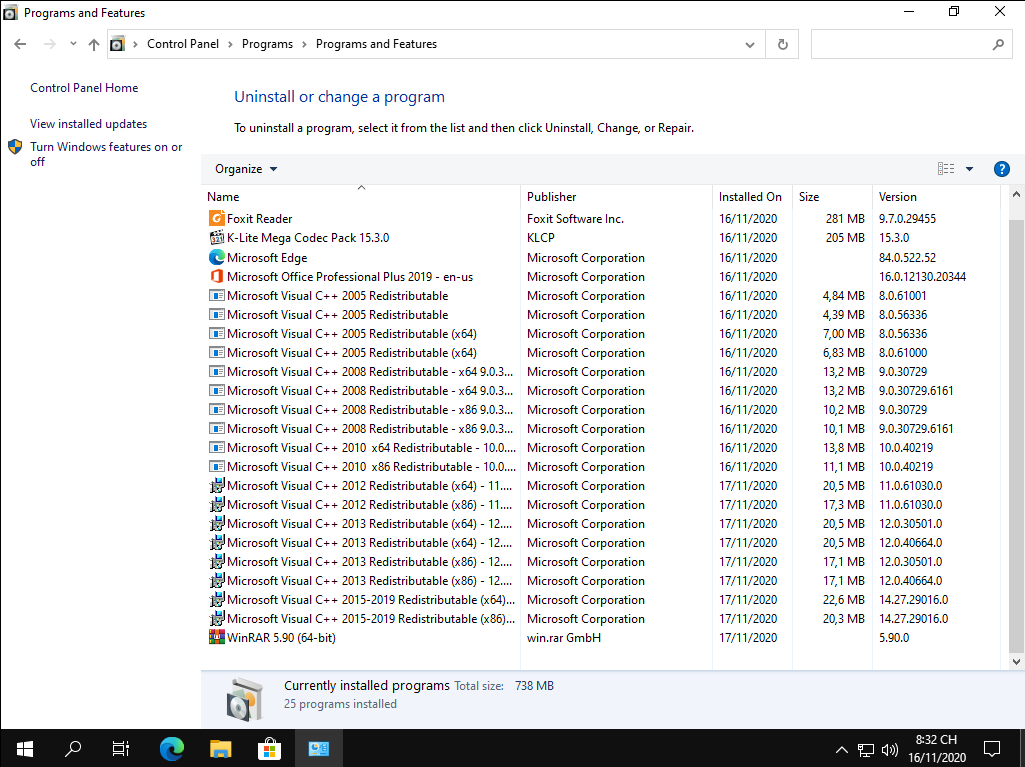1025x767 pixels.
Task: Click the 281 MB size cell
Action: point(845,218)
